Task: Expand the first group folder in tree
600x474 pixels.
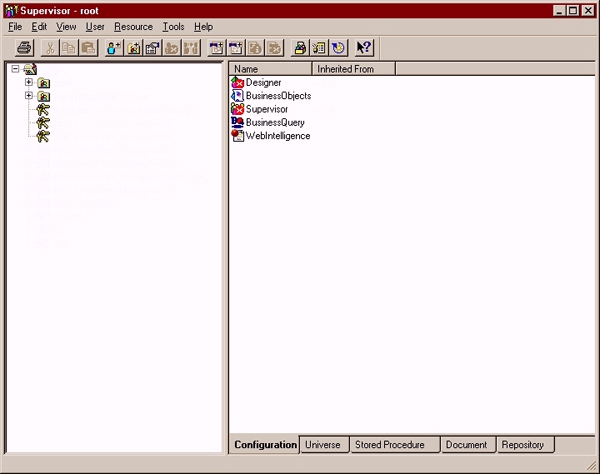Action: click(x=29, y=82)
